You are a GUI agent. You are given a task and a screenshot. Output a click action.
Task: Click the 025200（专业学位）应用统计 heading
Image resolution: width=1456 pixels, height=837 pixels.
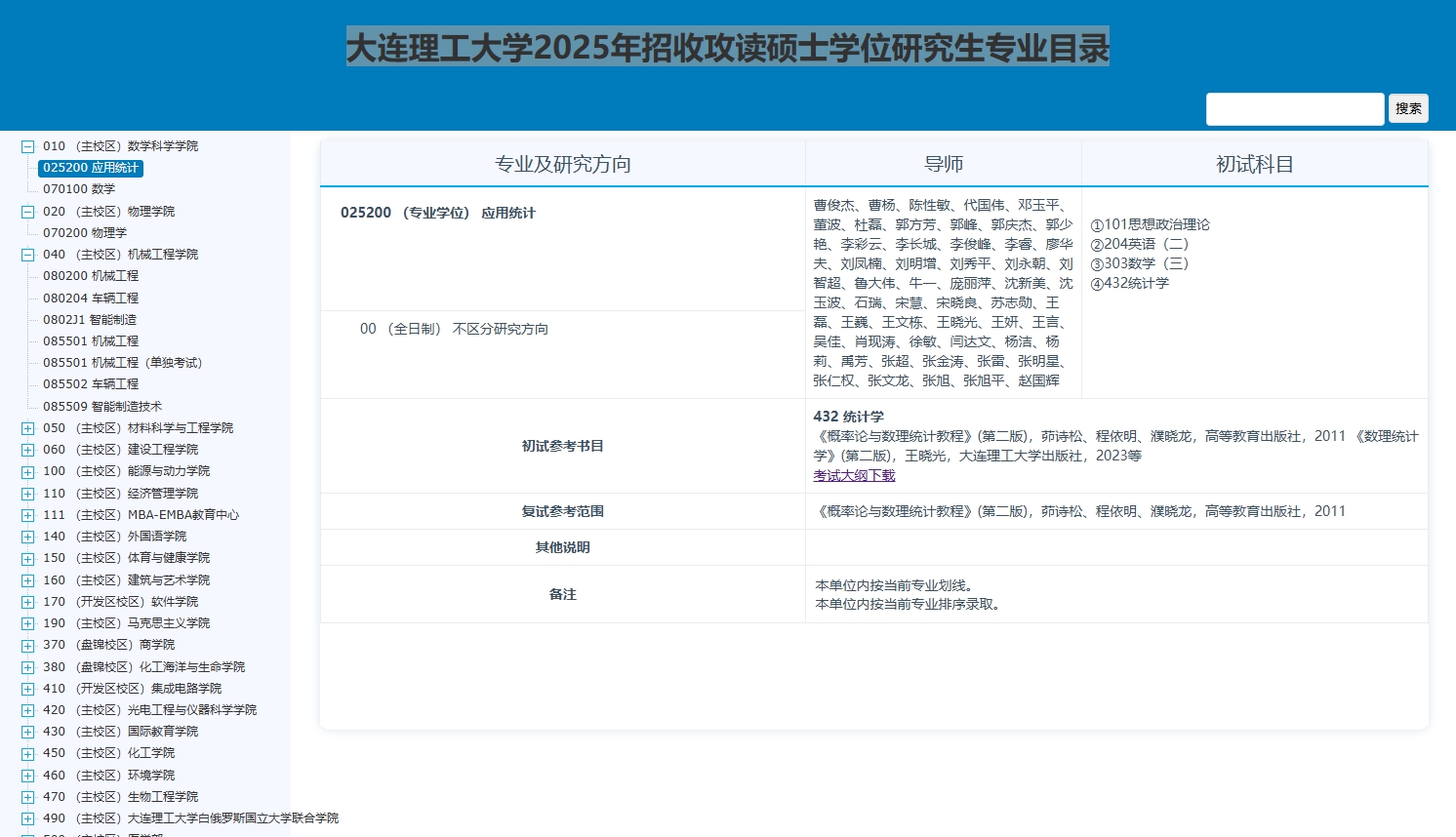[438, 213]
